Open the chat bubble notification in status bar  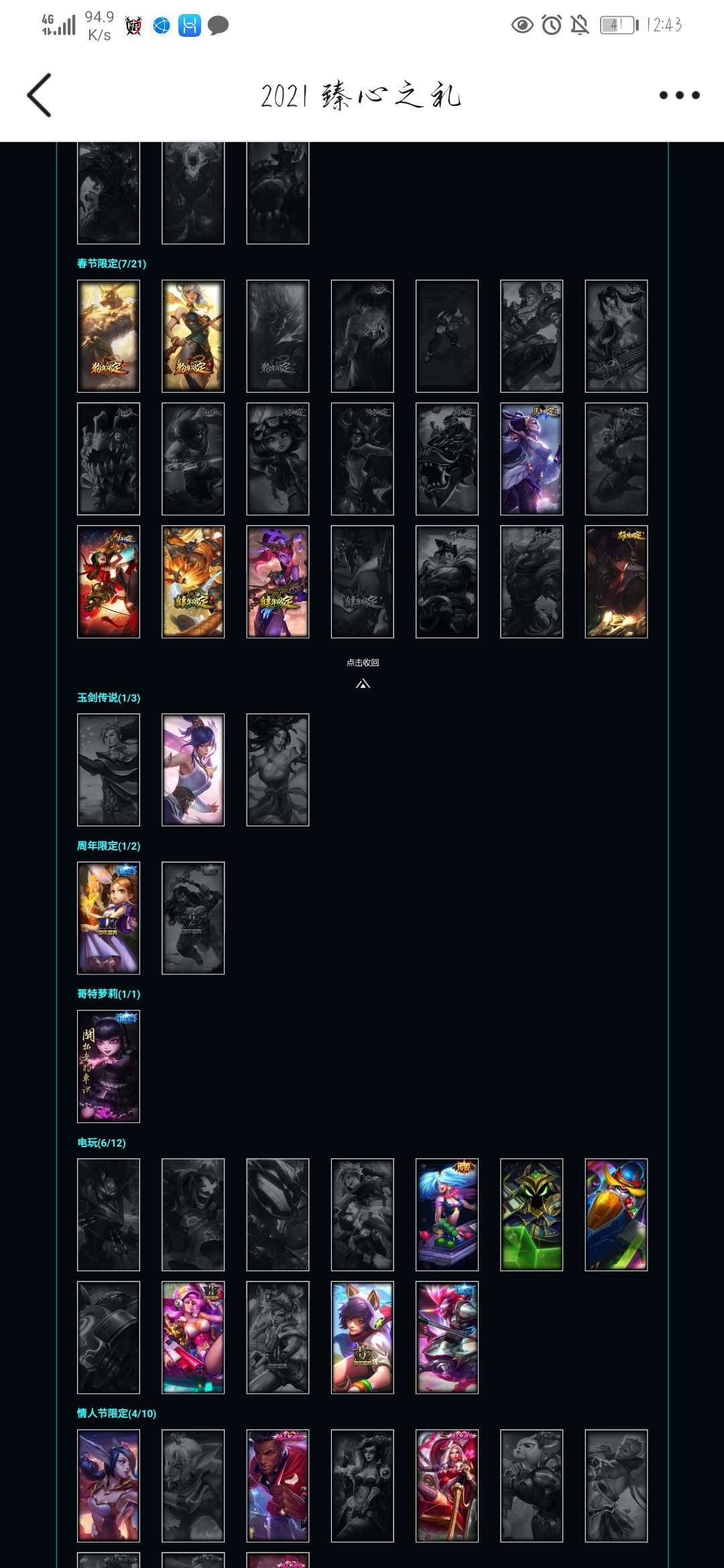[218, 25]
